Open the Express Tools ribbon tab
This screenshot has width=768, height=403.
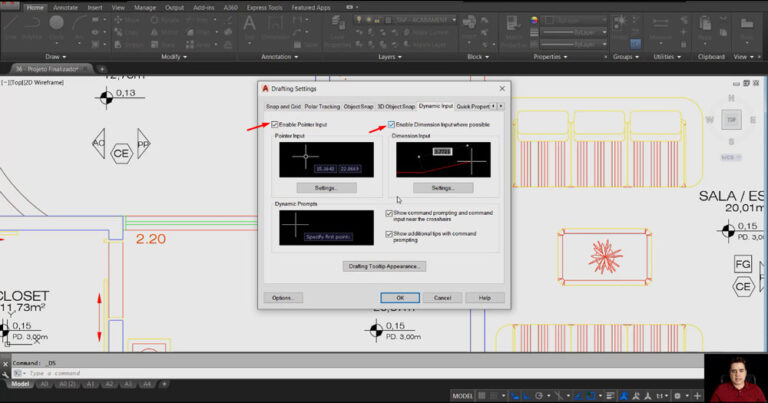point(264,7)
